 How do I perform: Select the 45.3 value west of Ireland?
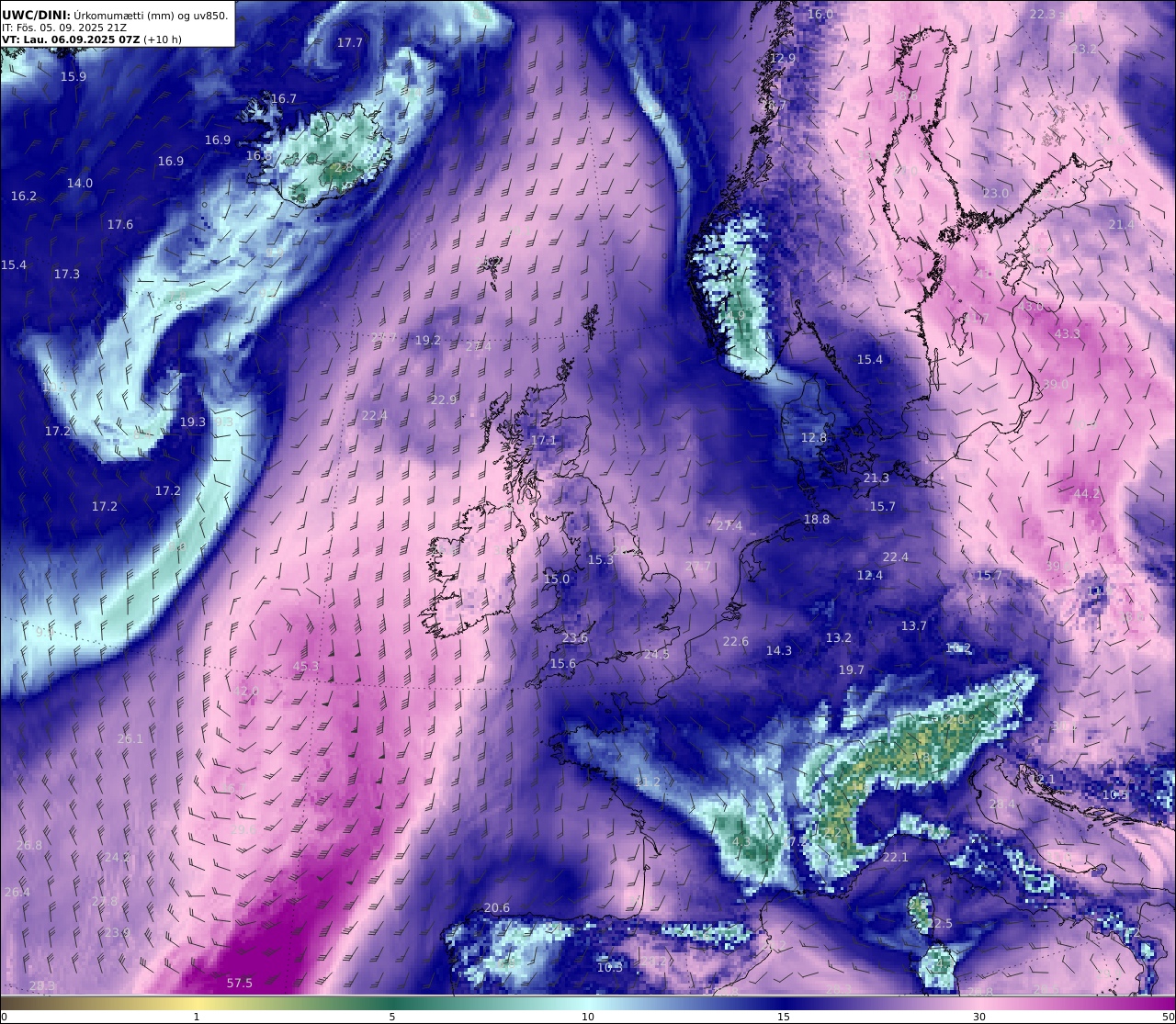[305, 667]
